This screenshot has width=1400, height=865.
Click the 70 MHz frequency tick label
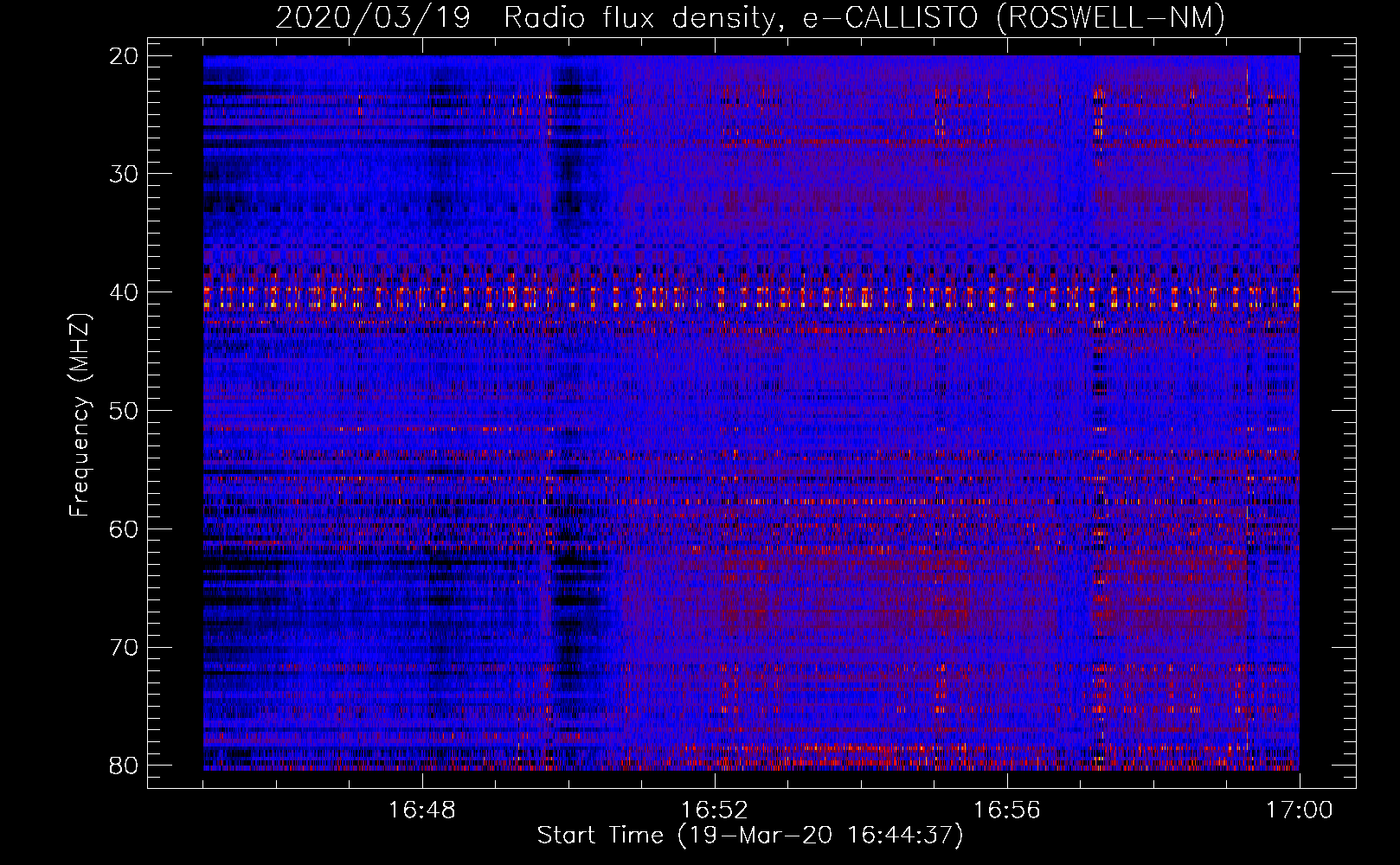(125, 648)
